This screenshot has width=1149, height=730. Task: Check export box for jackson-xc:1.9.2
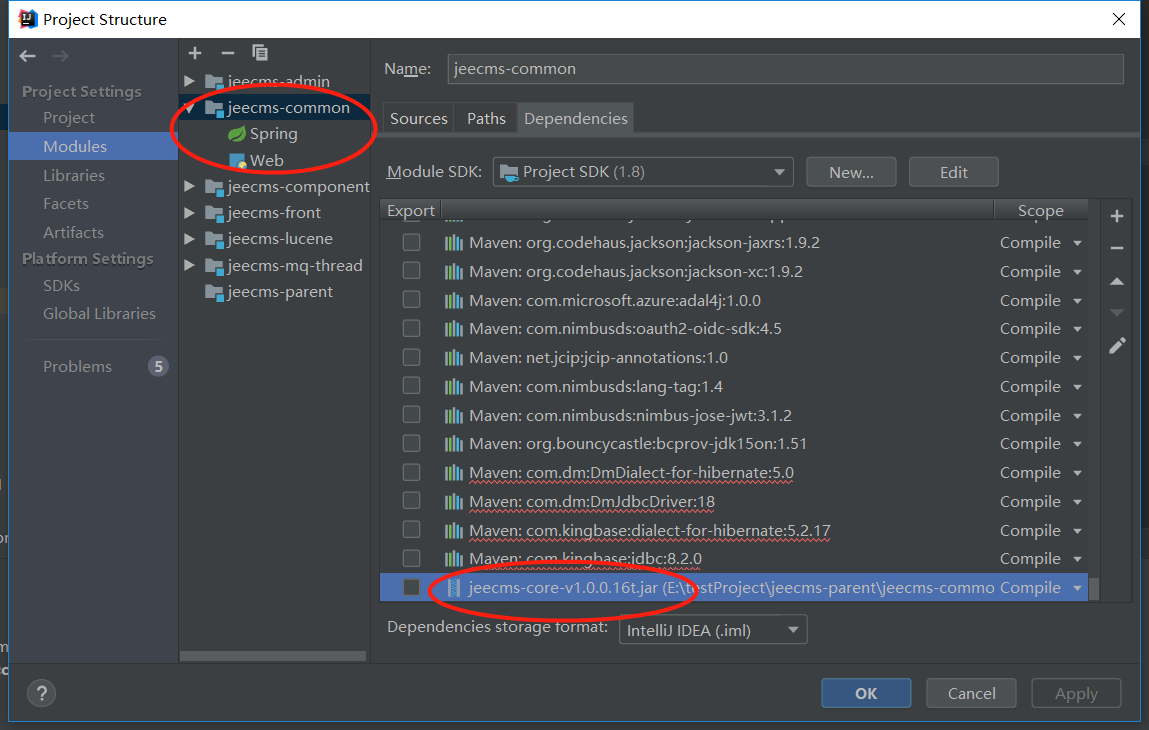click(x=412, y=270)
